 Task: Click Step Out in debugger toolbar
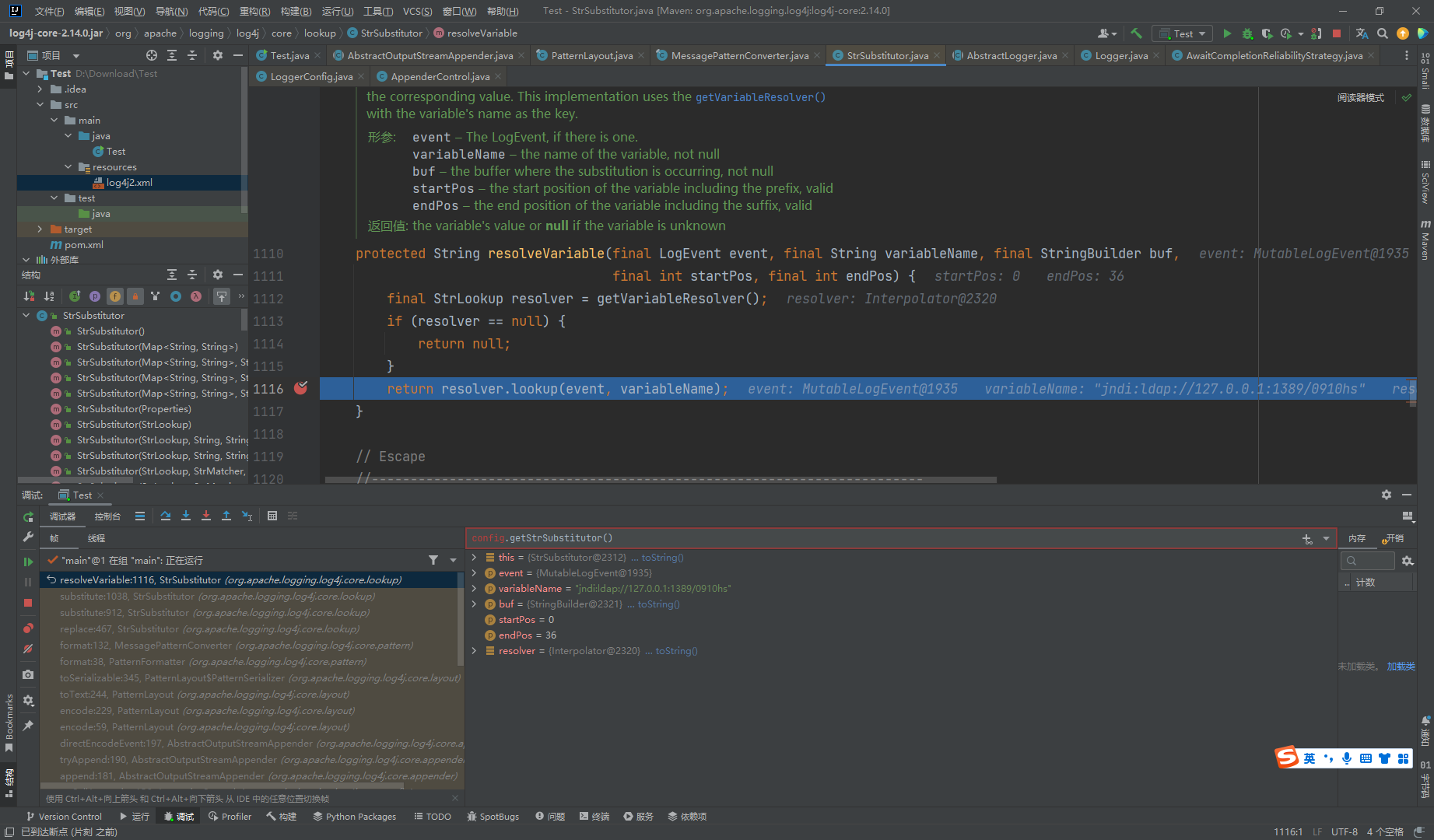226,516
